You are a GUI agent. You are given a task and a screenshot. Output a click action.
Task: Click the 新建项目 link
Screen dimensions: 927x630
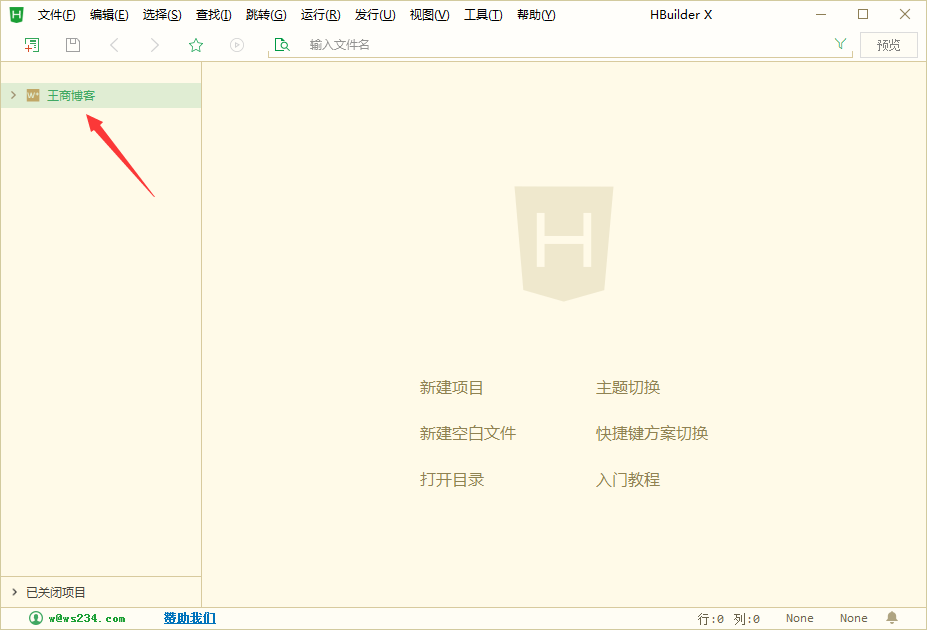(x=452, y=388)
